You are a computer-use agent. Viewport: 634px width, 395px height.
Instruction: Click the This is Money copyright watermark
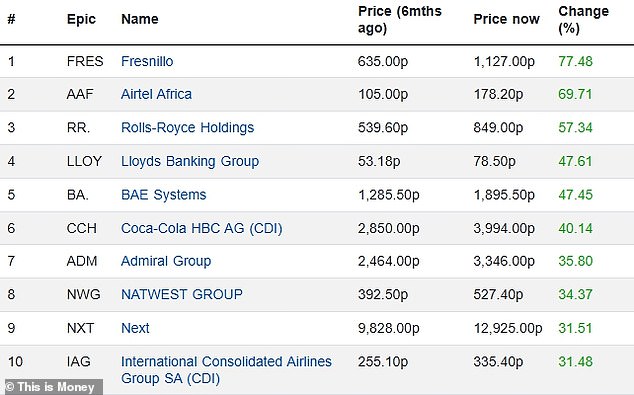[x=51, y=387]
